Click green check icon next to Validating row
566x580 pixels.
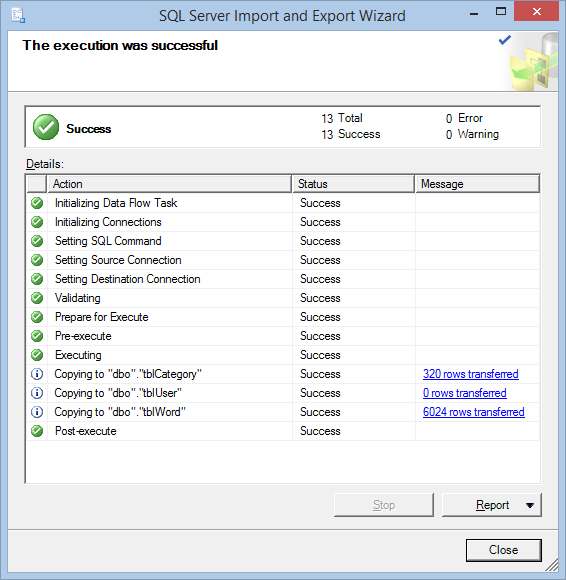coord(37,298)
